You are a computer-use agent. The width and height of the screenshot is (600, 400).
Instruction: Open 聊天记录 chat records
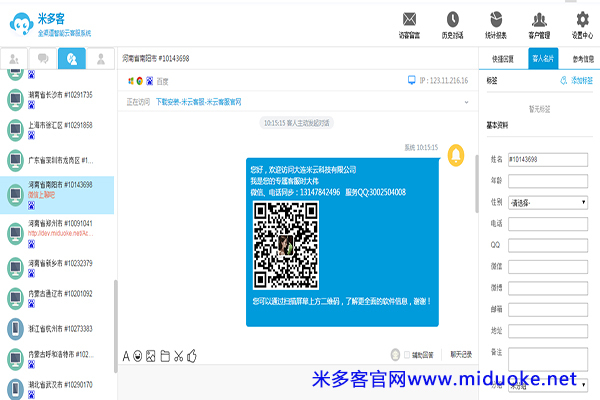461,355
